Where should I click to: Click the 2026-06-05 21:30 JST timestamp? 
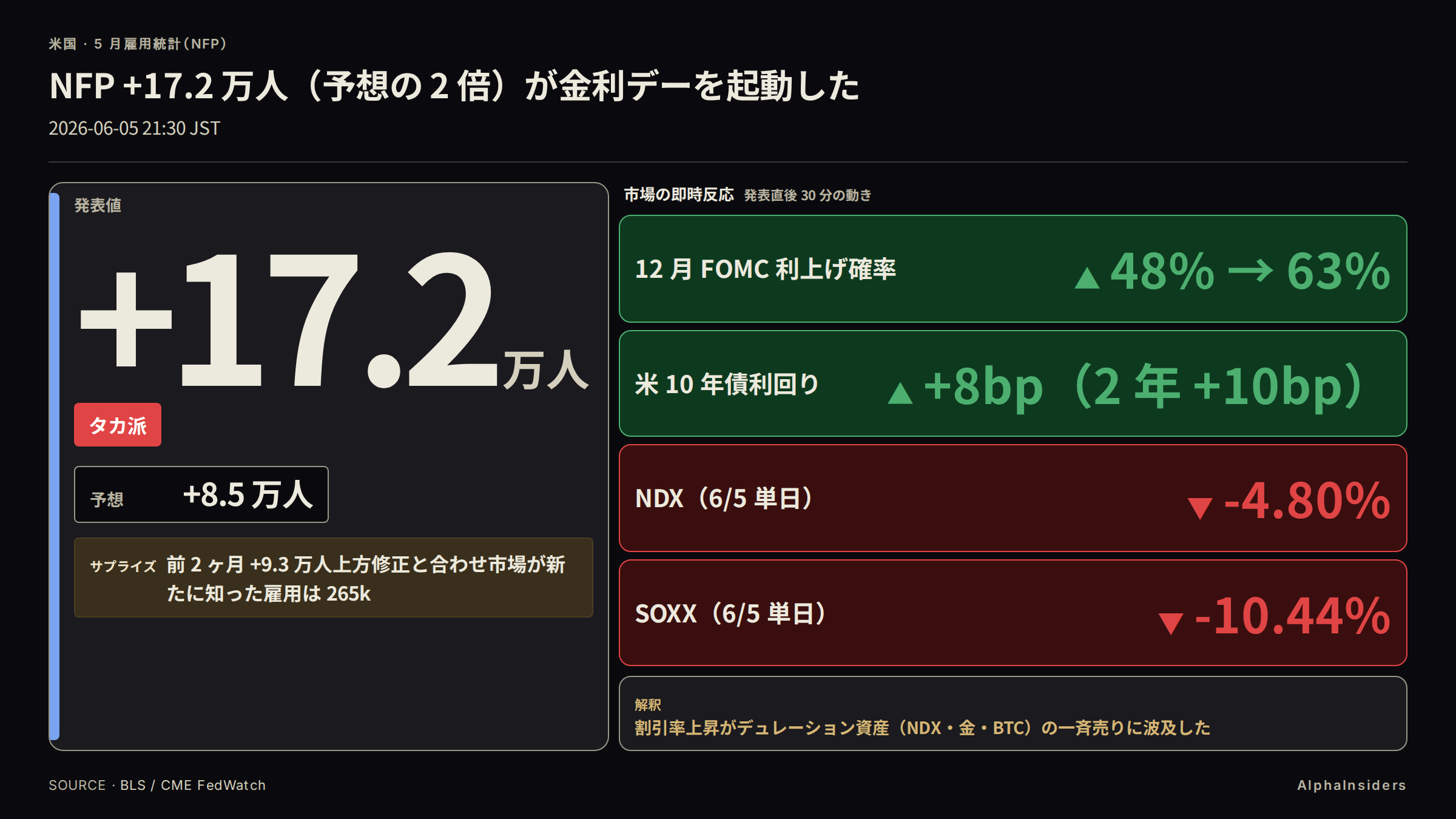pyautogui.click(x=134, y=128)
